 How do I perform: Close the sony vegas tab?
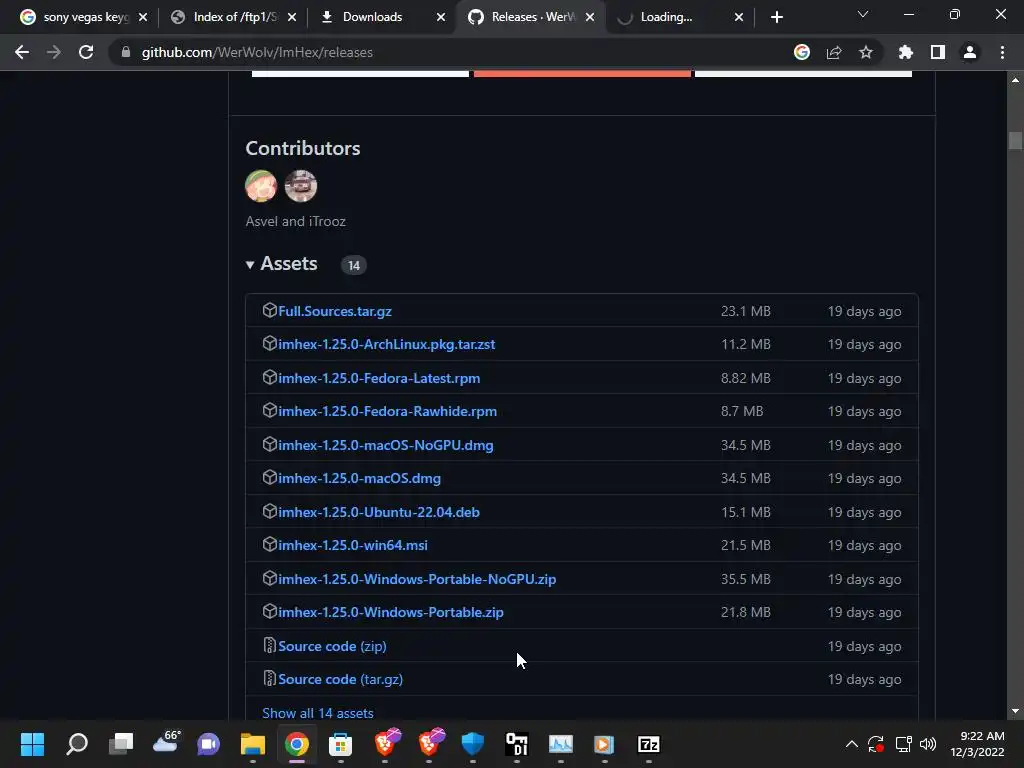tap(143, 17)
